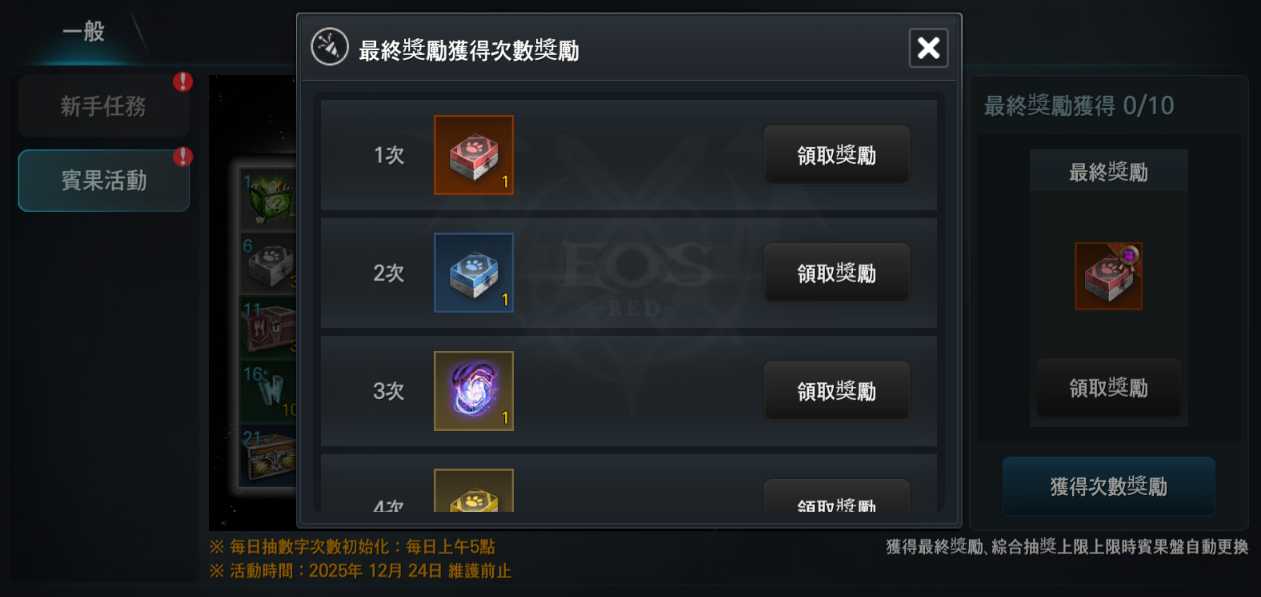The height and width of the screenshot is (597, 1261).
Task: Claim the 1次 reward with 領取獎勵
Action: pos(837,155)
